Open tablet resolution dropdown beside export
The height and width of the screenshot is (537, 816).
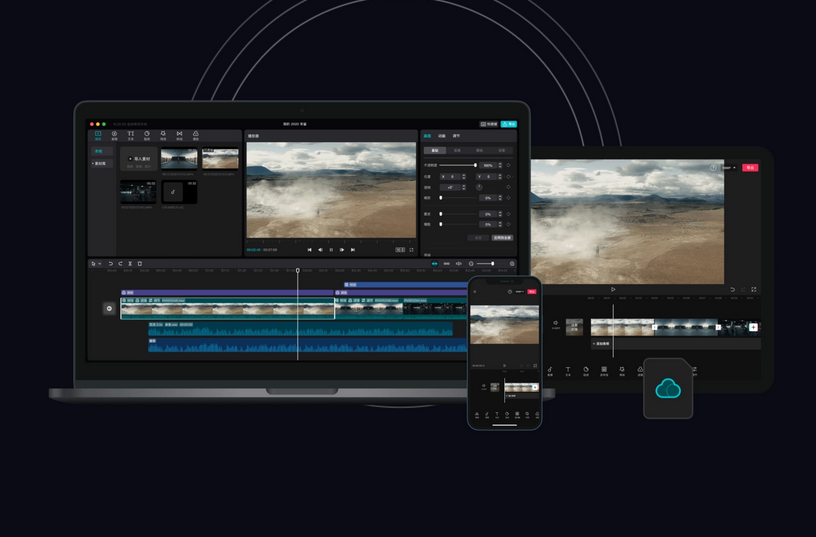point(729,168)
